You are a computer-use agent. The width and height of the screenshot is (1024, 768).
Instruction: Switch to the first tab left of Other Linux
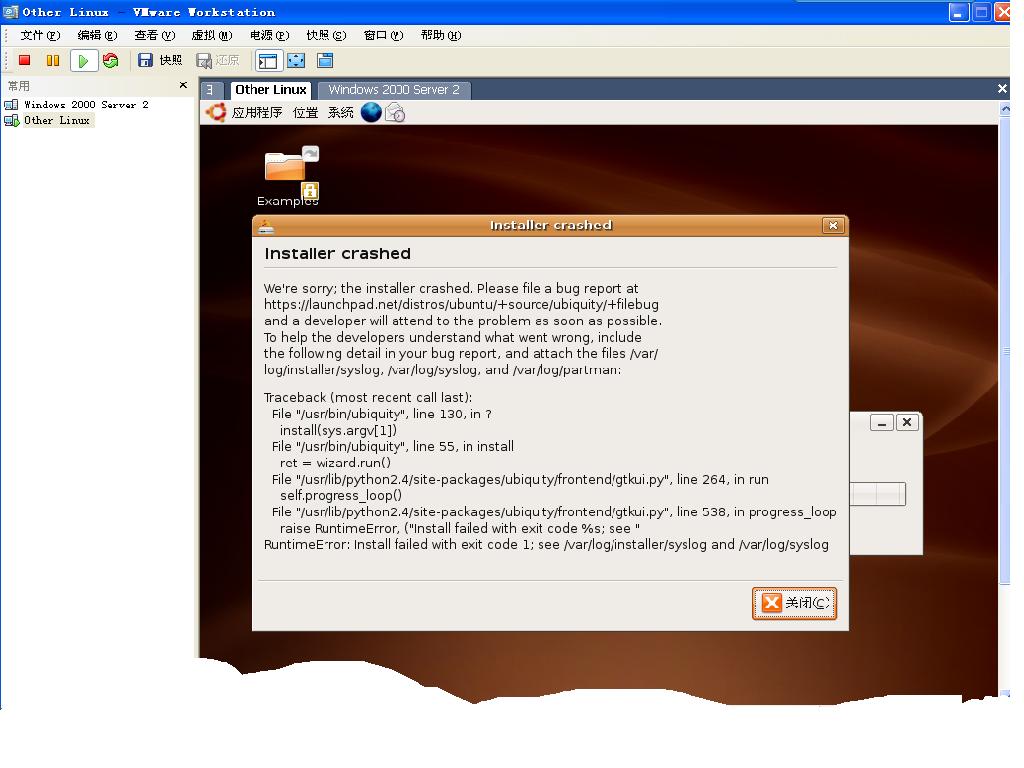pyautogui.click(x=211, y=90)
